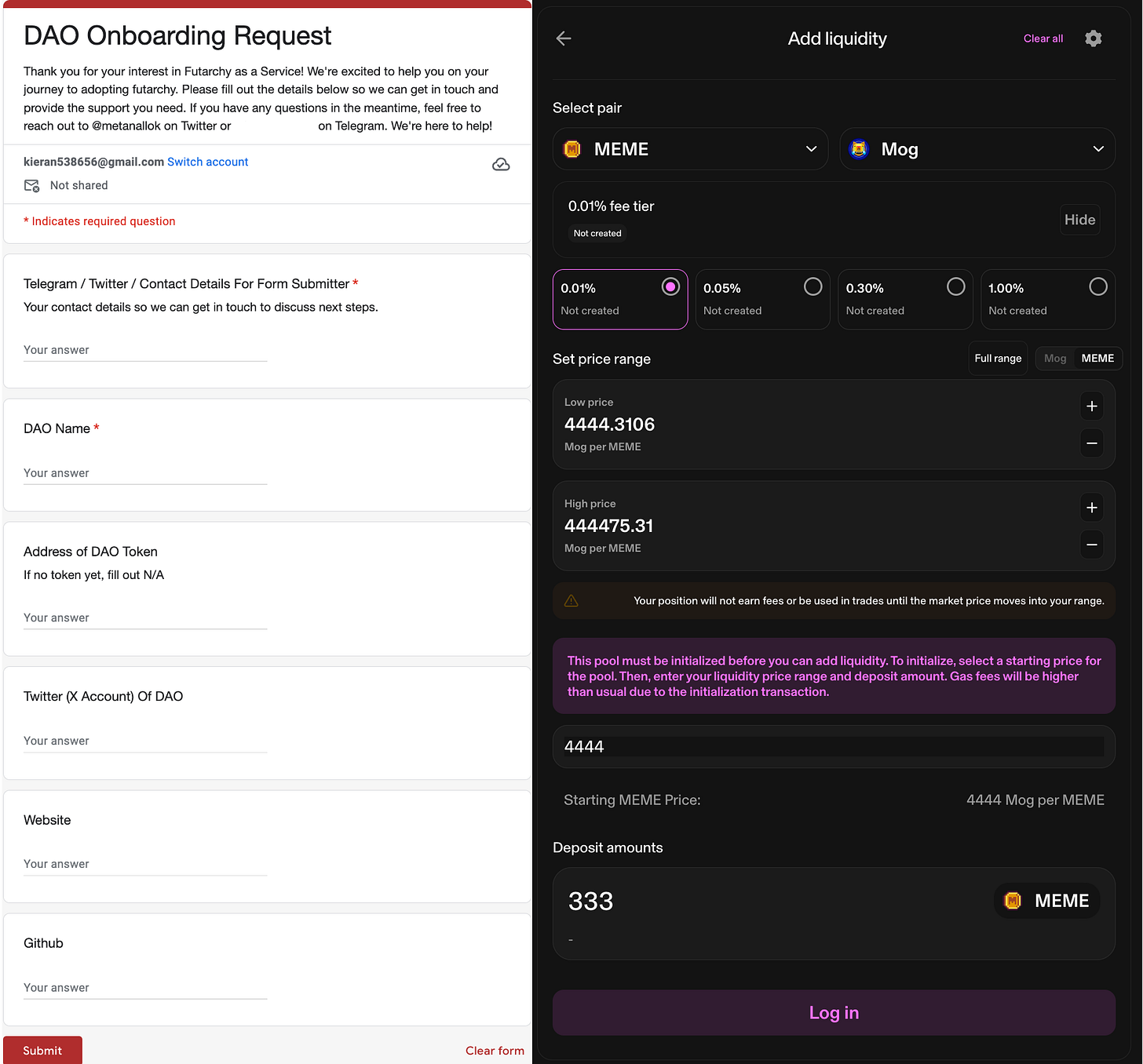Click the Full range button
This screenshot has width=1143, height=1064.
tap(998, 359)
